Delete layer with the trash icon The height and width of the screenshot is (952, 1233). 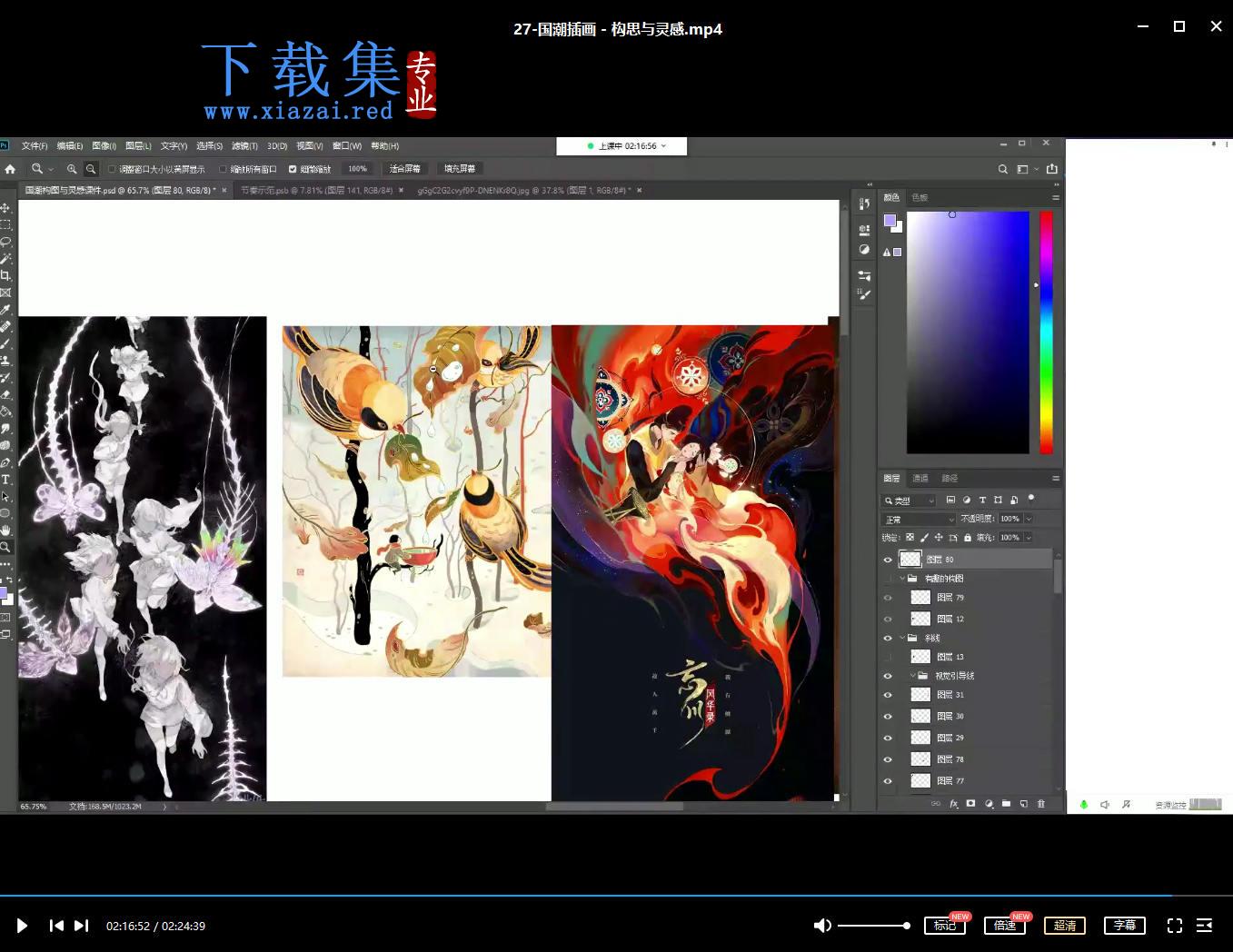1041,804
